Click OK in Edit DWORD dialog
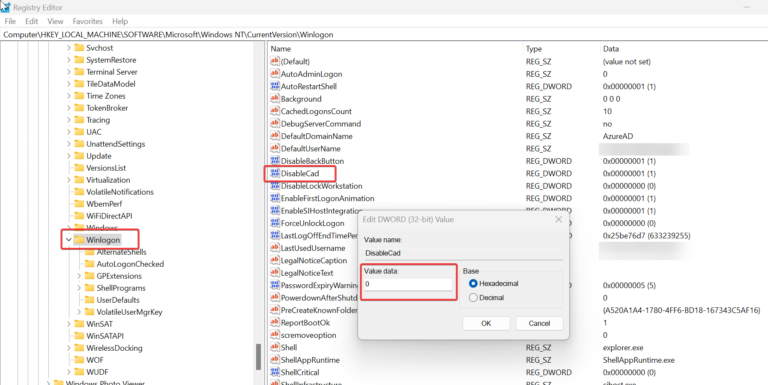Screen dimensions: 768x385 [486, 323]
